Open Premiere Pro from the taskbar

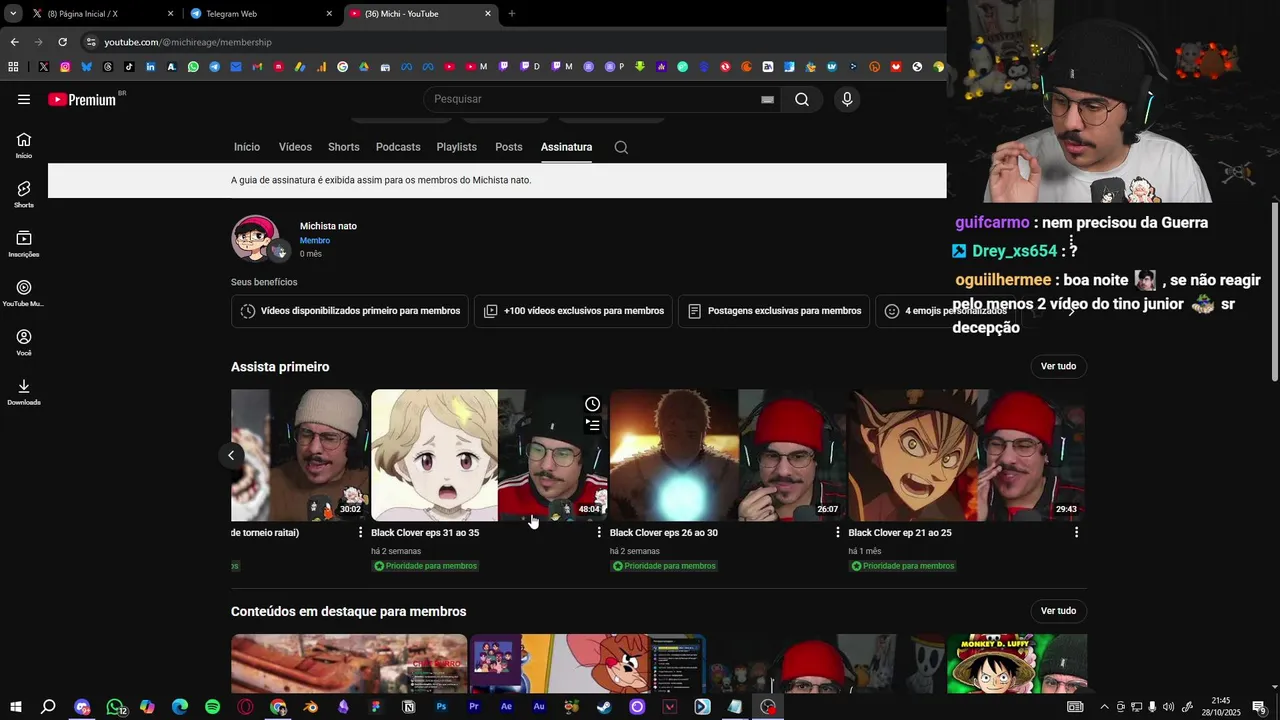point(474,707)
